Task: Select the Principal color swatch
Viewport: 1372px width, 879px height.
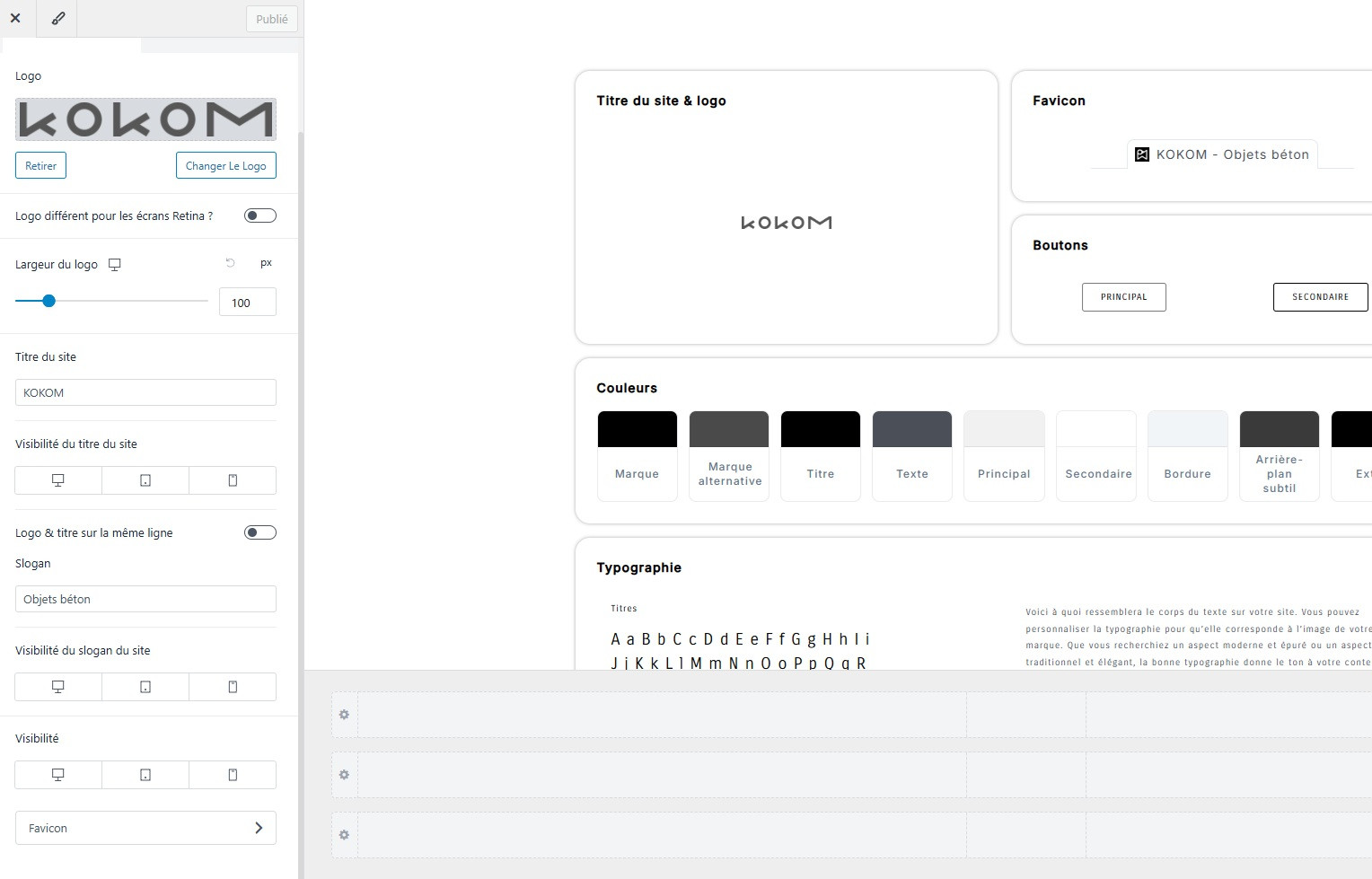Action: click(1004, 456)
